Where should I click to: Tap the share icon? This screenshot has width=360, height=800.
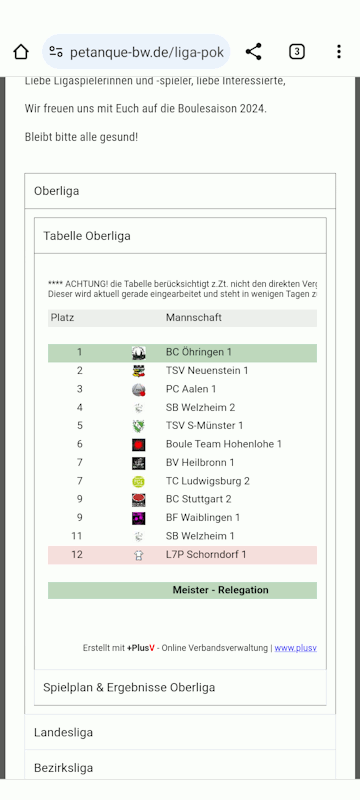[x=253, y=52]
